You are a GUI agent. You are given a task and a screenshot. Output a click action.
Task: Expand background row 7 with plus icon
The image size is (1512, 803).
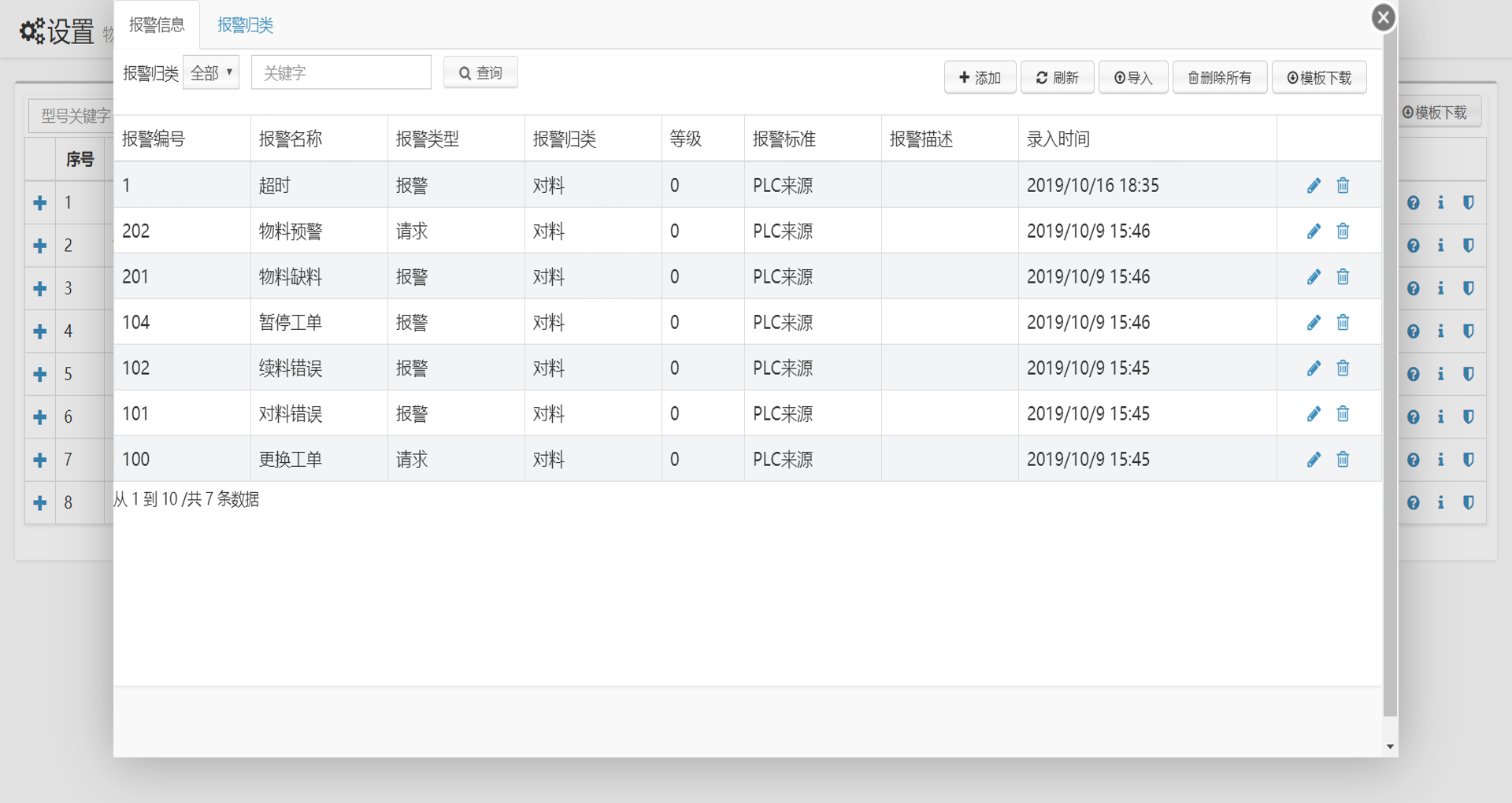40,460
